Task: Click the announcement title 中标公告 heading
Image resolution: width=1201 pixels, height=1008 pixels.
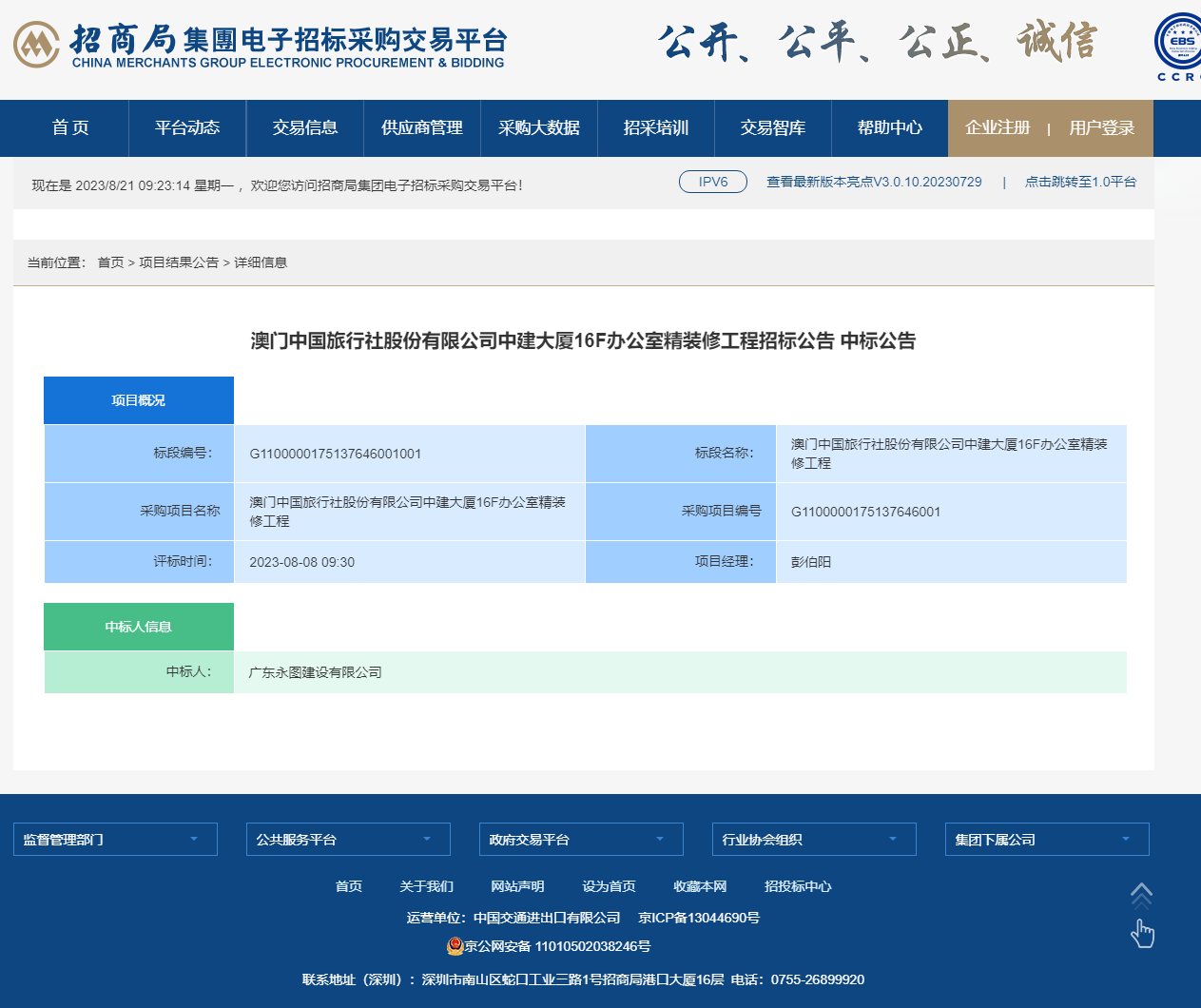Action: pos(583,340)
